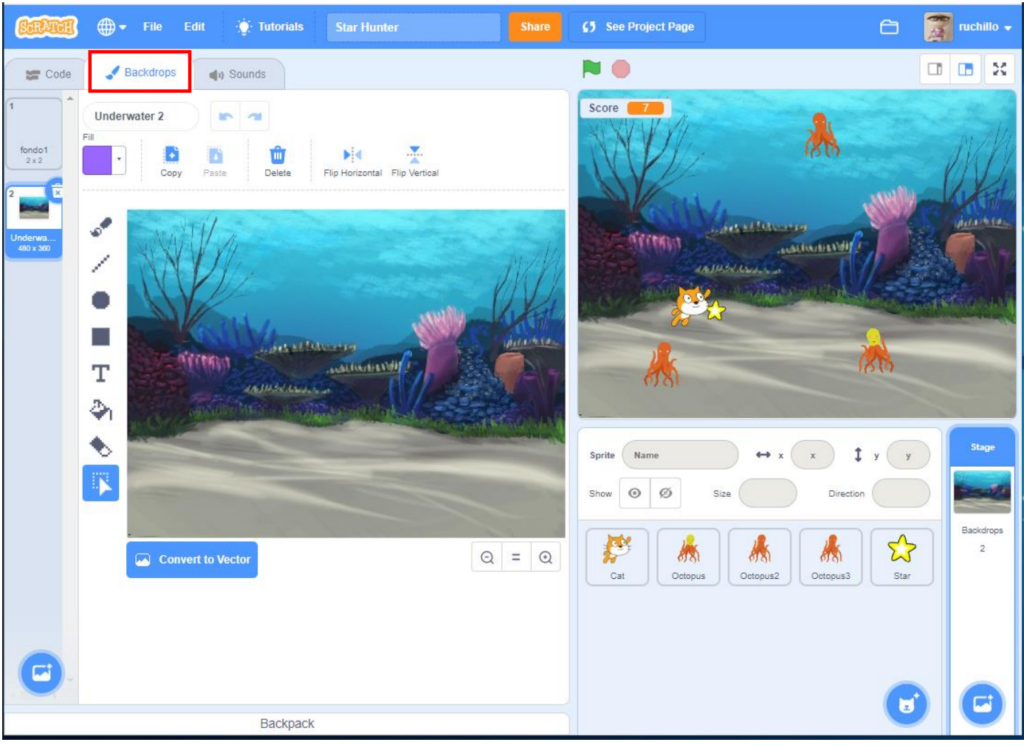
Task: Select the Brush tool
Action: [x=100, y=228]
